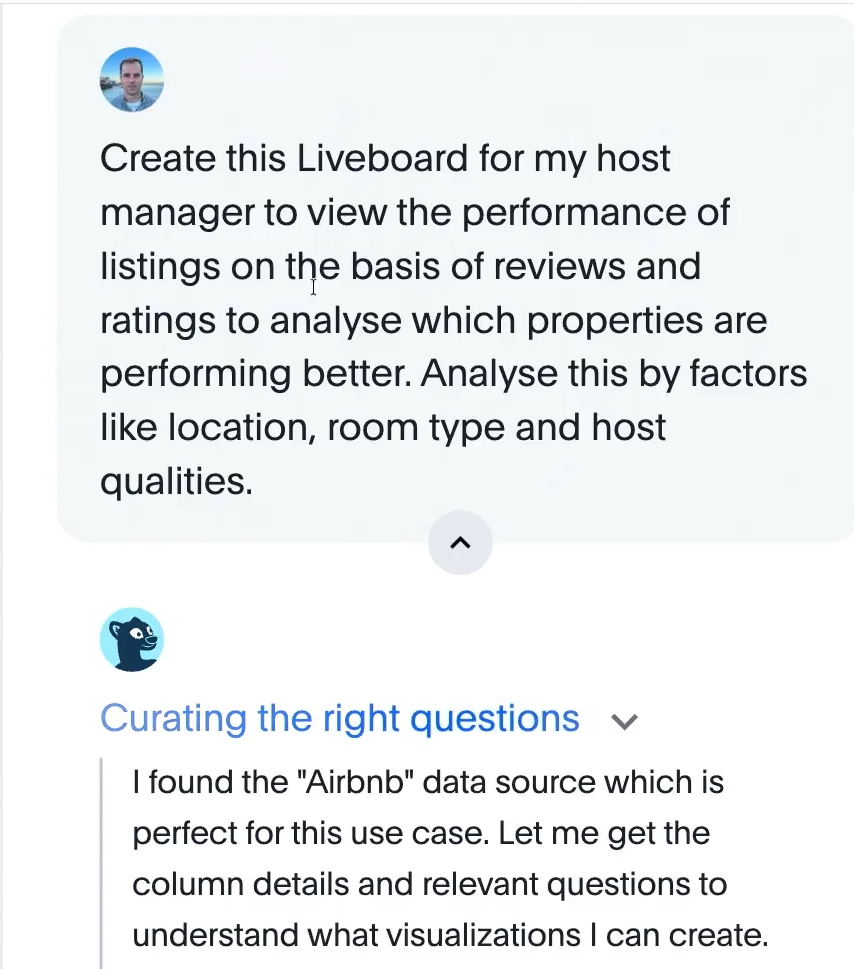
Task: Click the bear mascot assistant avatar
Action: coord(132,639)
